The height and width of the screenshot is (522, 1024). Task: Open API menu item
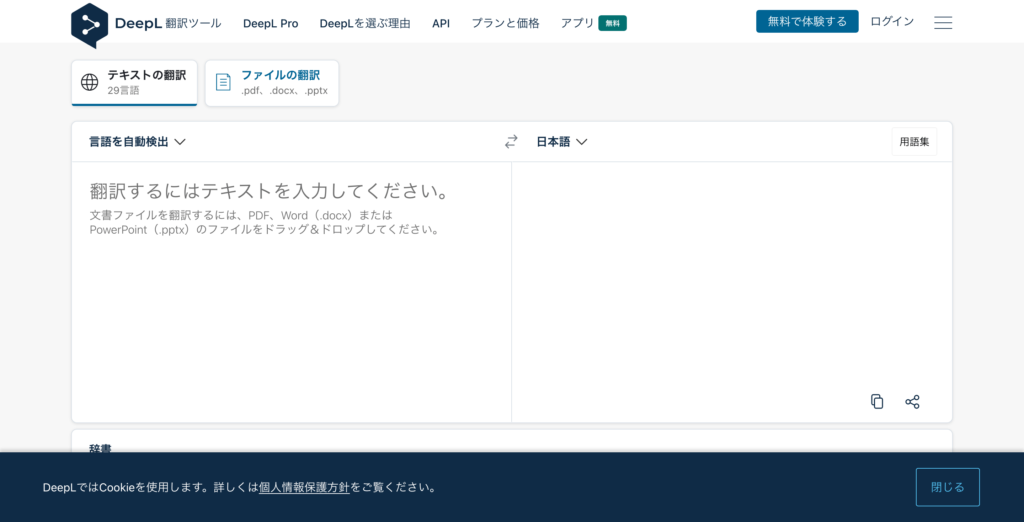(441, 24)
